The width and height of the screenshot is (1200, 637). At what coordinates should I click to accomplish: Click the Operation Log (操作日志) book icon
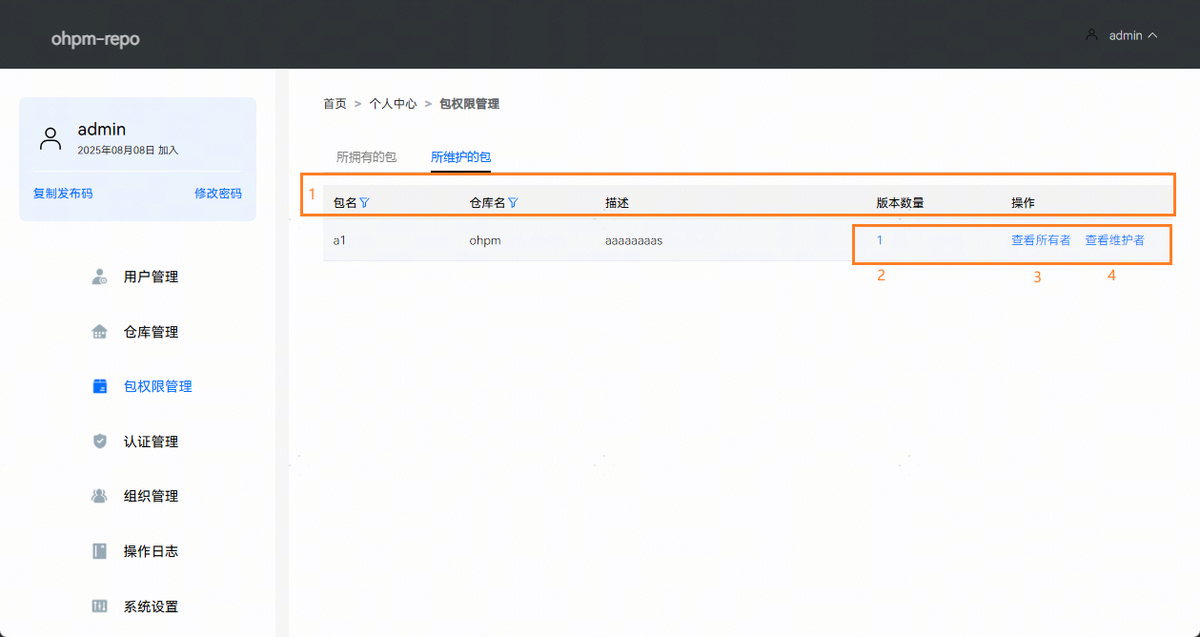coord(99,551)
